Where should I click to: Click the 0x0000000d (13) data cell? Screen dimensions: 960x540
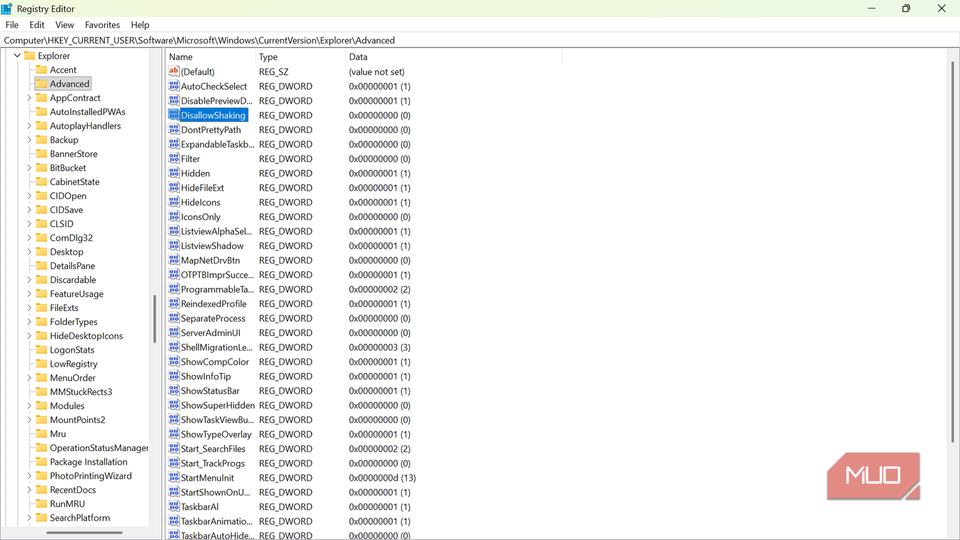click(x=382, y=478)
